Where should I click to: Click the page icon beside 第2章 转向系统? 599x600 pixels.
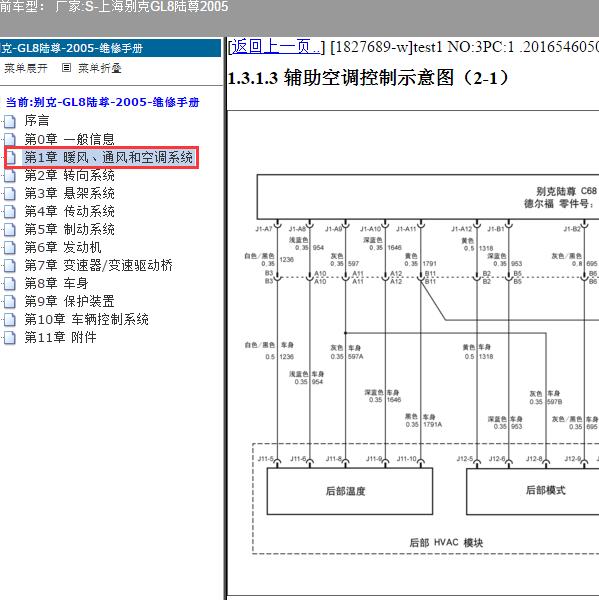click(x=10, y=176)
